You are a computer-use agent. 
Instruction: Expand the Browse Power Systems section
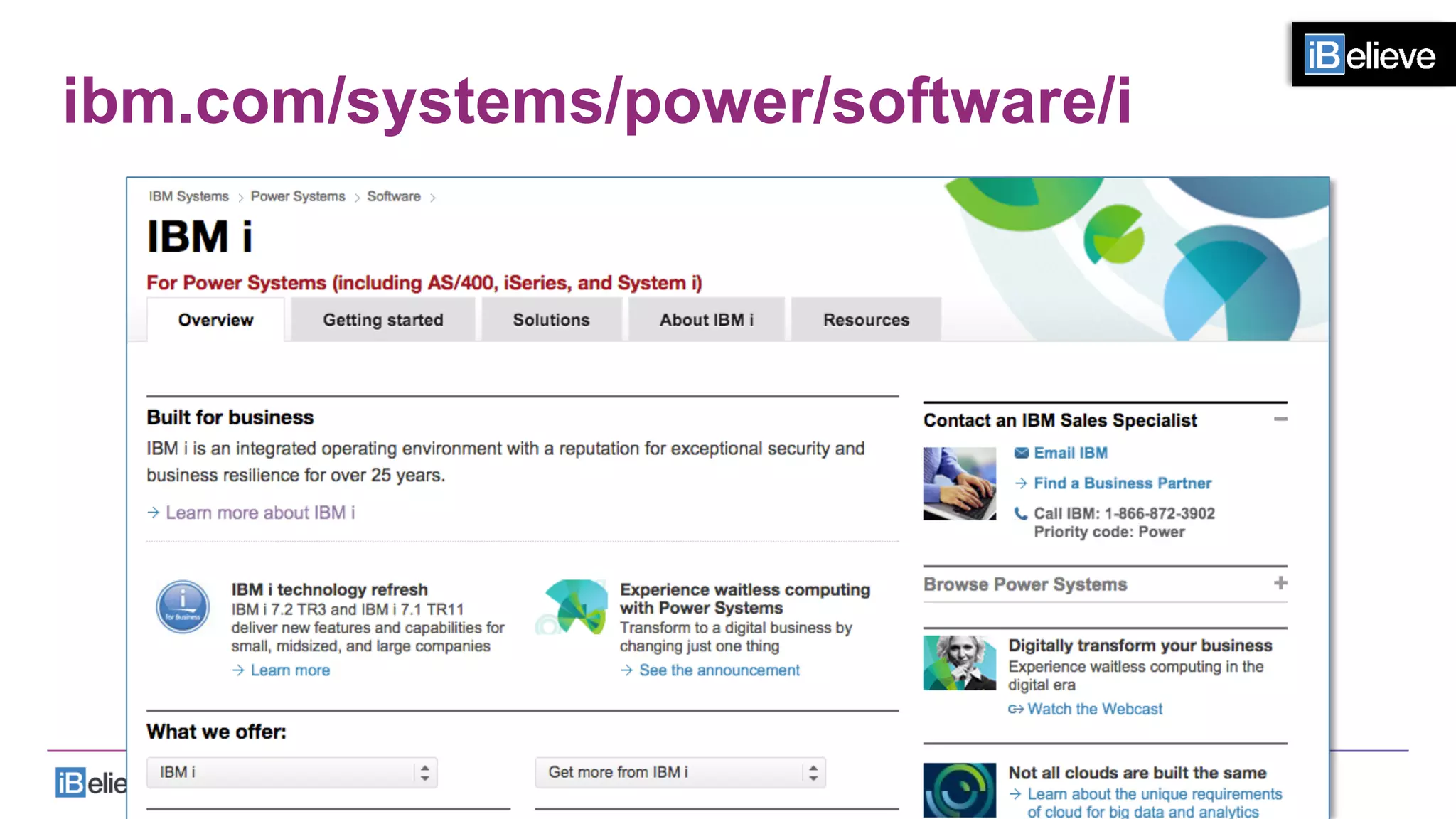pos(1280,583)
